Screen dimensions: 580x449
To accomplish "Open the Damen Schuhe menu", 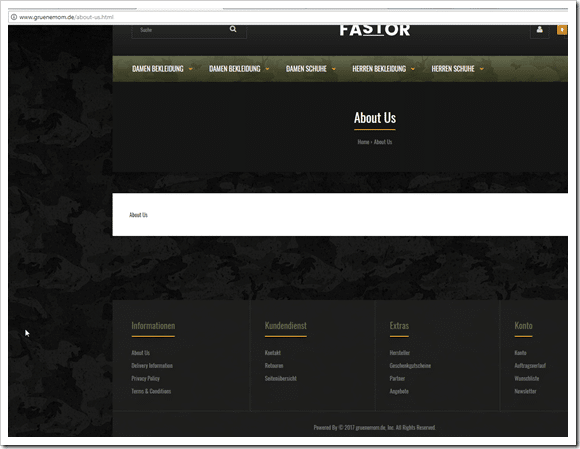I will coord(306,69).
